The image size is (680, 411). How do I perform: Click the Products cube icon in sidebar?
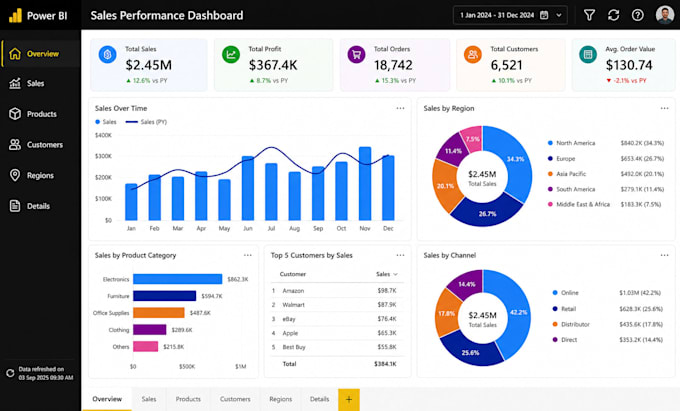pos(15,114)
